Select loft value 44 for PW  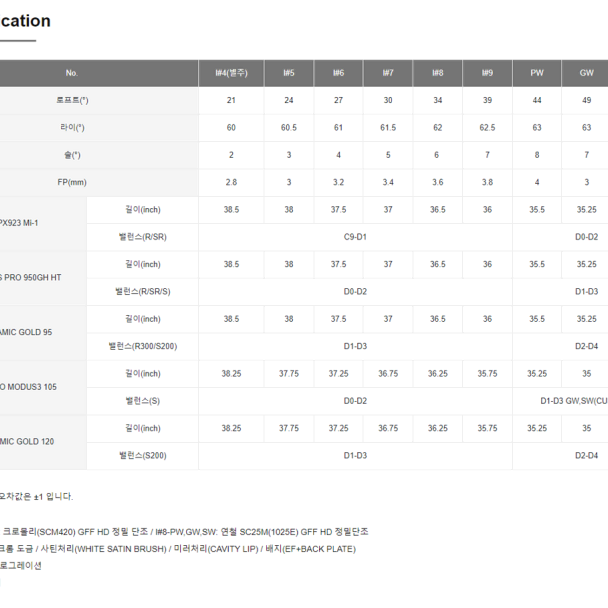537,100
